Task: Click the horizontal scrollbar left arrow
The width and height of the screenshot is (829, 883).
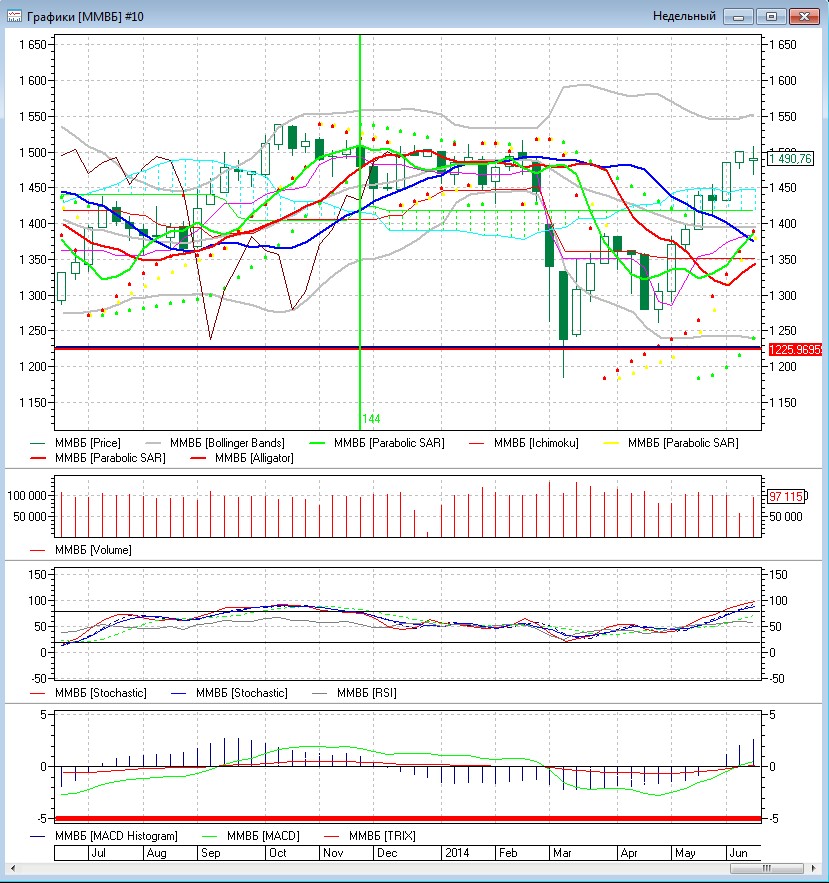Action: click(12, 868)
